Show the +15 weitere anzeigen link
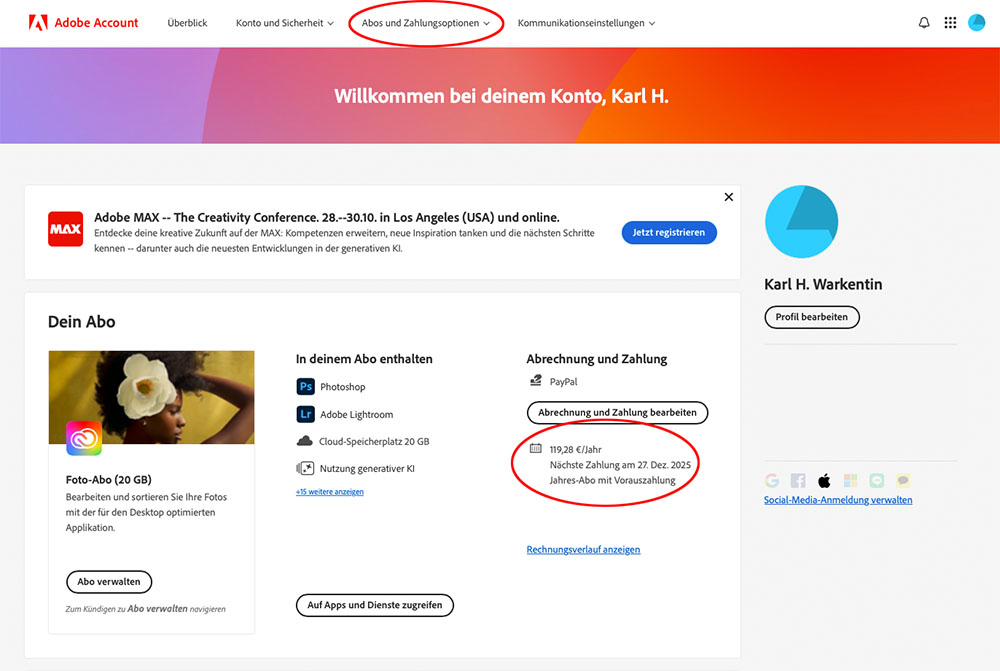 tap(329, 492)
